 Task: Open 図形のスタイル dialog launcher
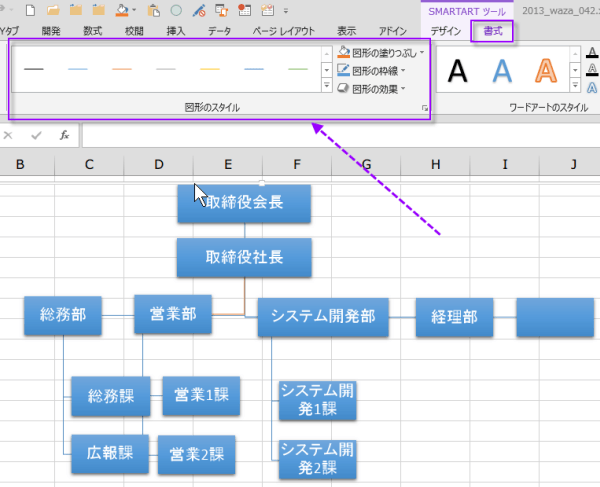(x=425, y=108)
